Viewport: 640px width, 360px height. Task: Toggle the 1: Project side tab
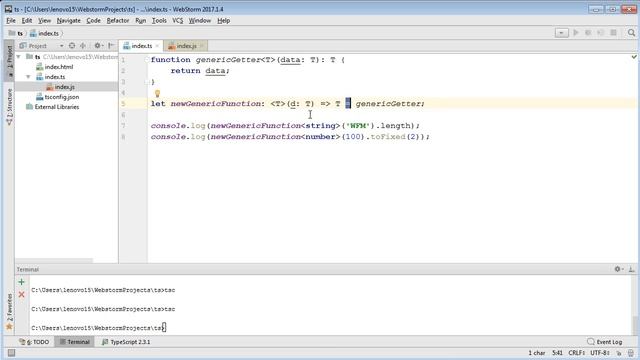pyautogui.click(x=9, y=60)
